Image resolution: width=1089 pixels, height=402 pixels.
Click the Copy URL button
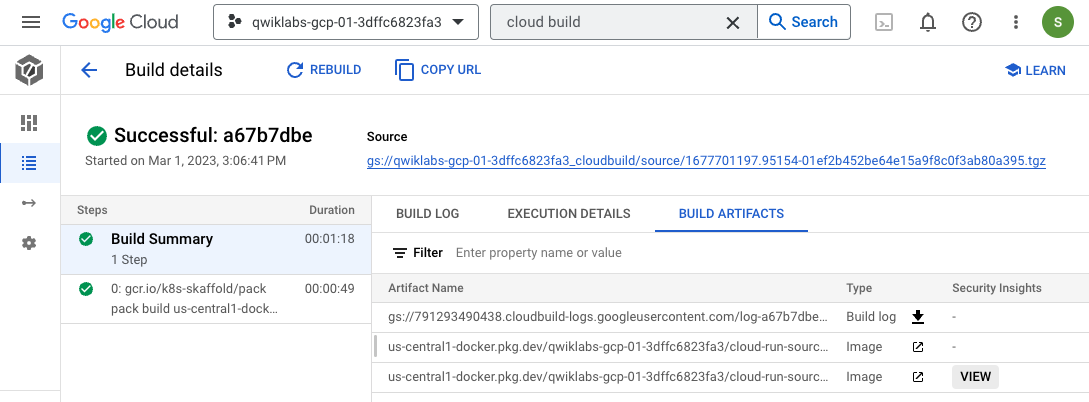point(438,70)
